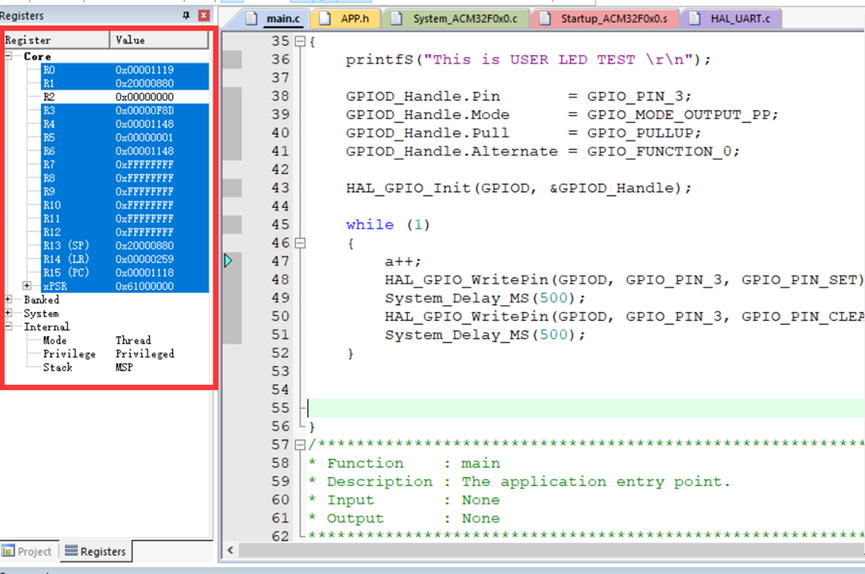Pin the Registers panel with pushpin icon

[x=186, y=16]
